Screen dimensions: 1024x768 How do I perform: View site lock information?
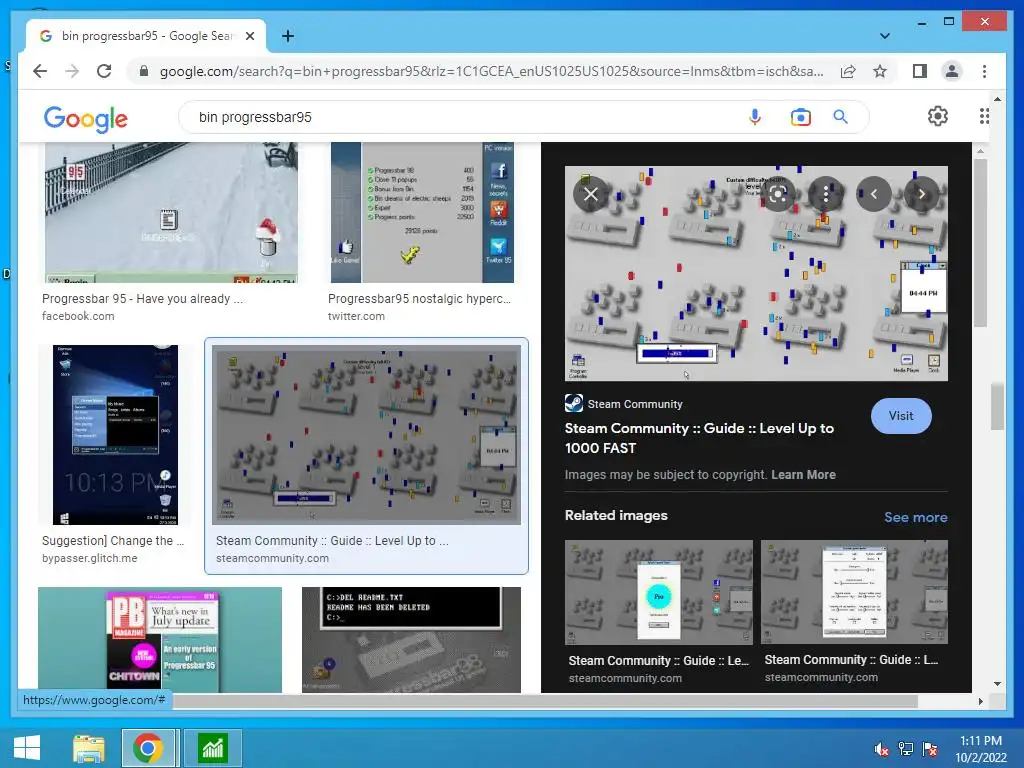(x=144, y=71)
